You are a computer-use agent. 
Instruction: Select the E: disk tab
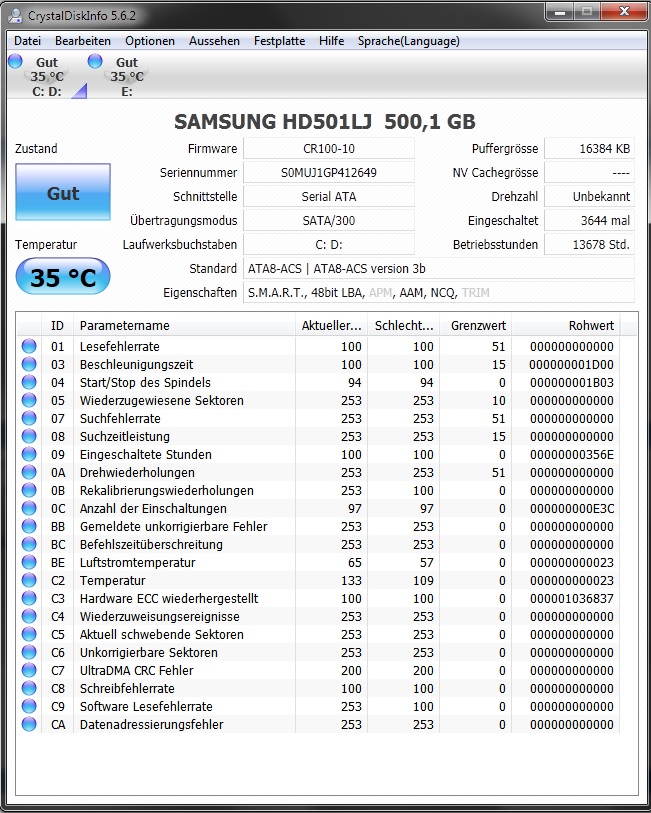[x=126, y=76]
